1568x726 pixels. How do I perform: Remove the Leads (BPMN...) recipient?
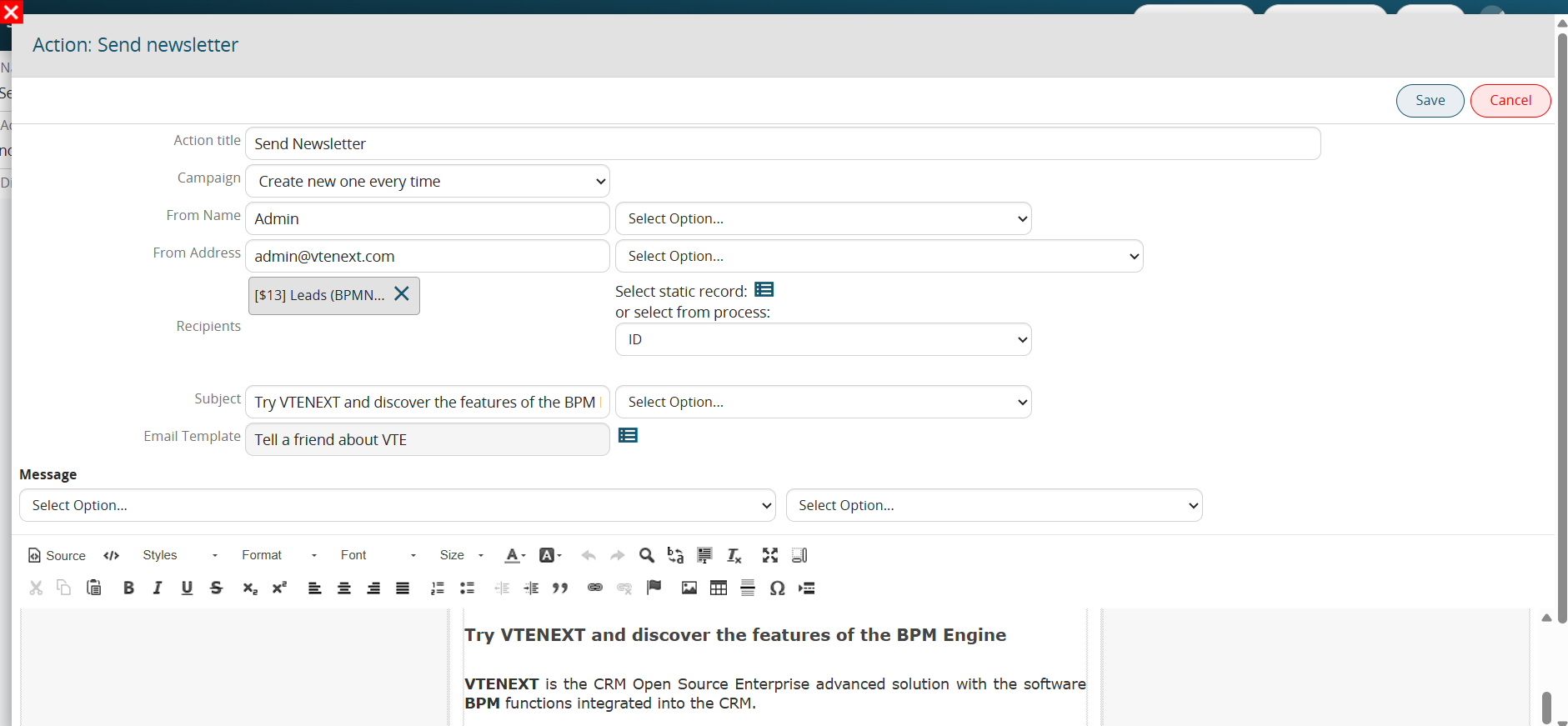click(x=402, y=293)
